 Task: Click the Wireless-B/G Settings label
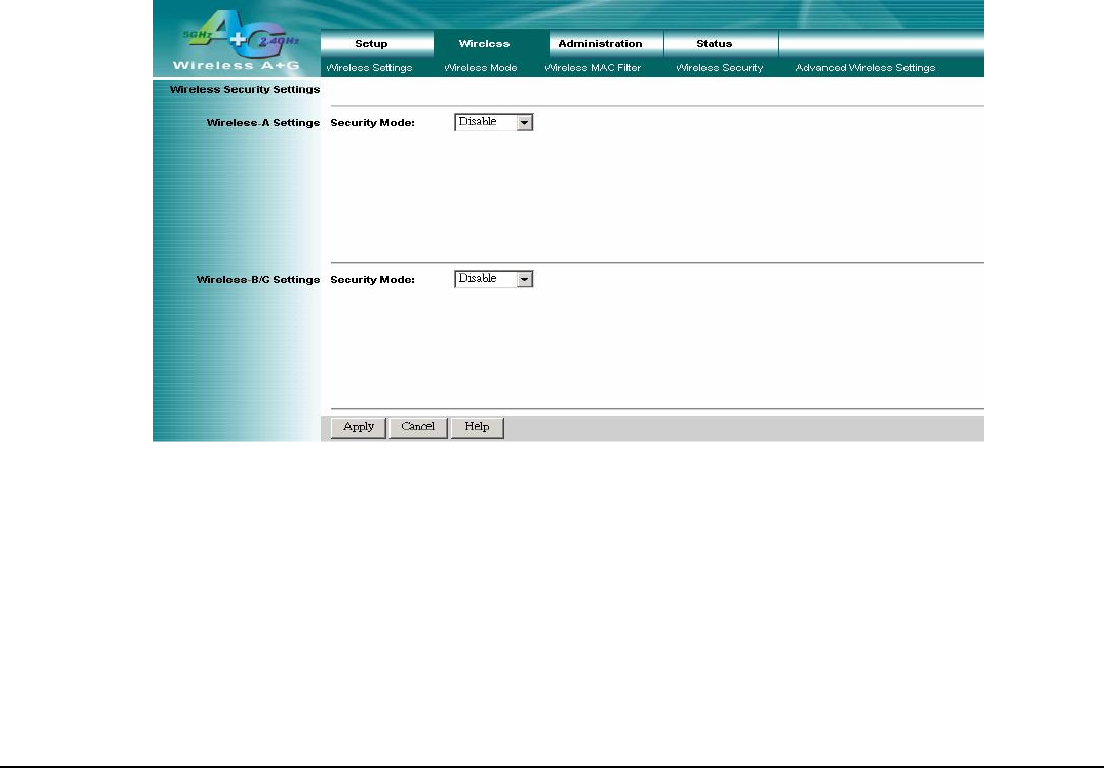[x=258, y=279]
